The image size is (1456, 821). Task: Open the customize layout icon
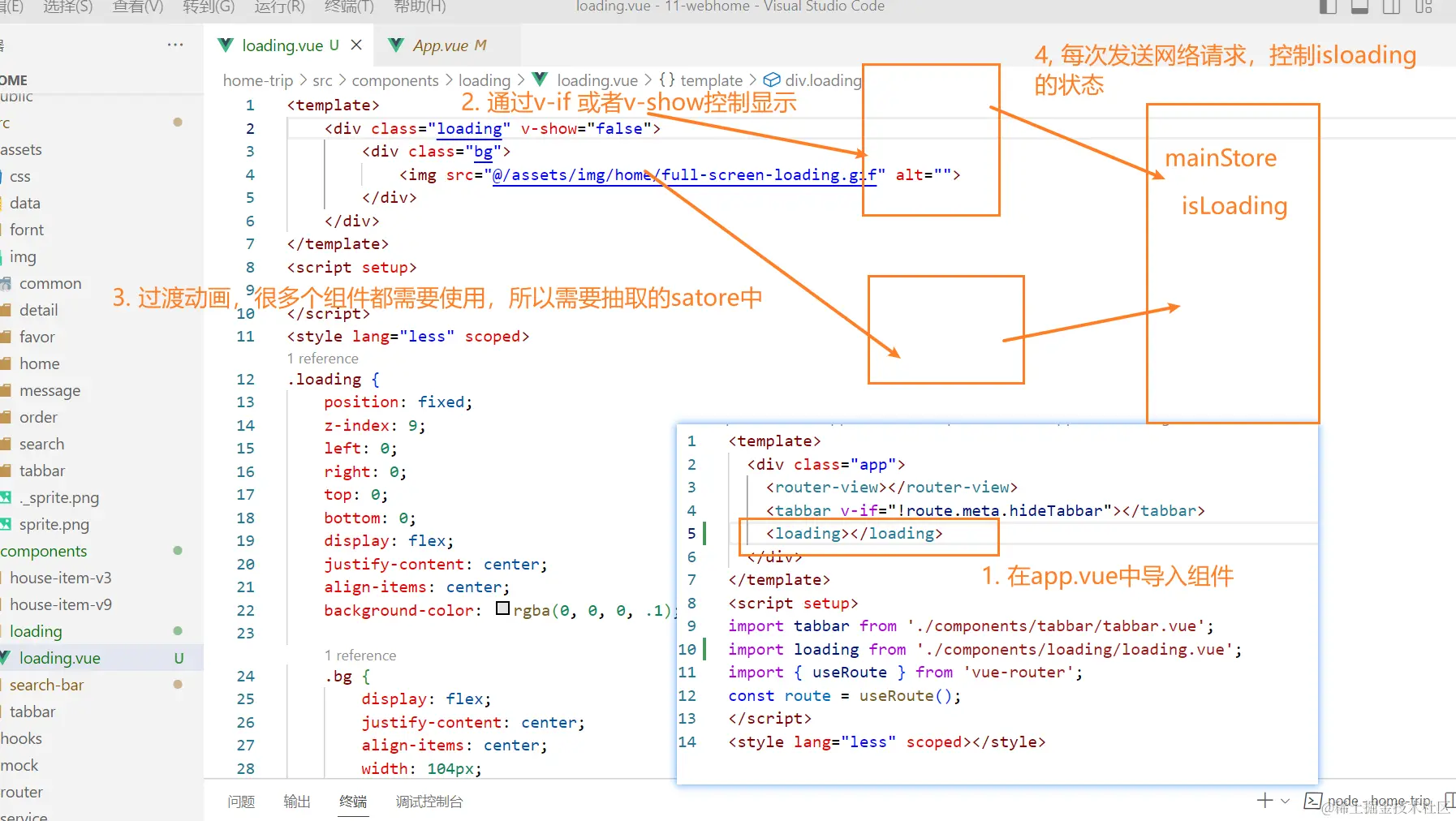1424,6
